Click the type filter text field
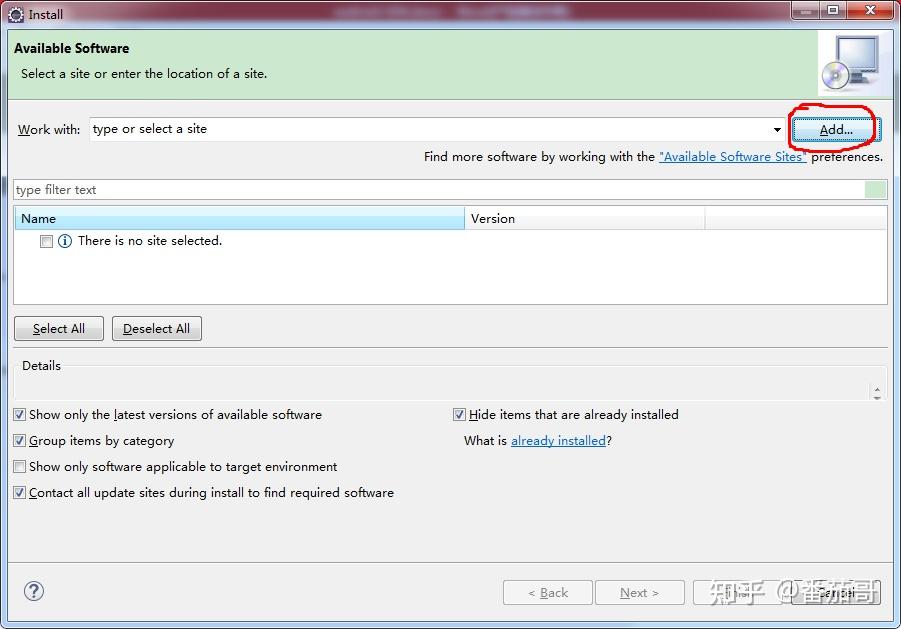This screenshot has width=901, height=629. click(x=439, y=190)
